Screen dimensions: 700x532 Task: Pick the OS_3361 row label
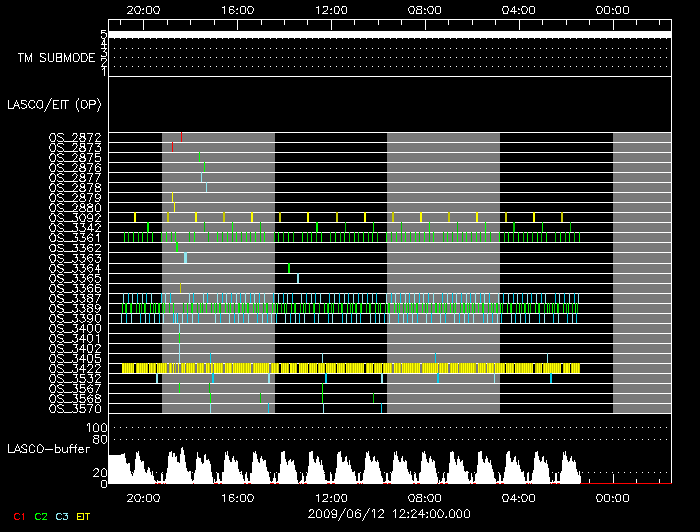[x=75, y=238]
